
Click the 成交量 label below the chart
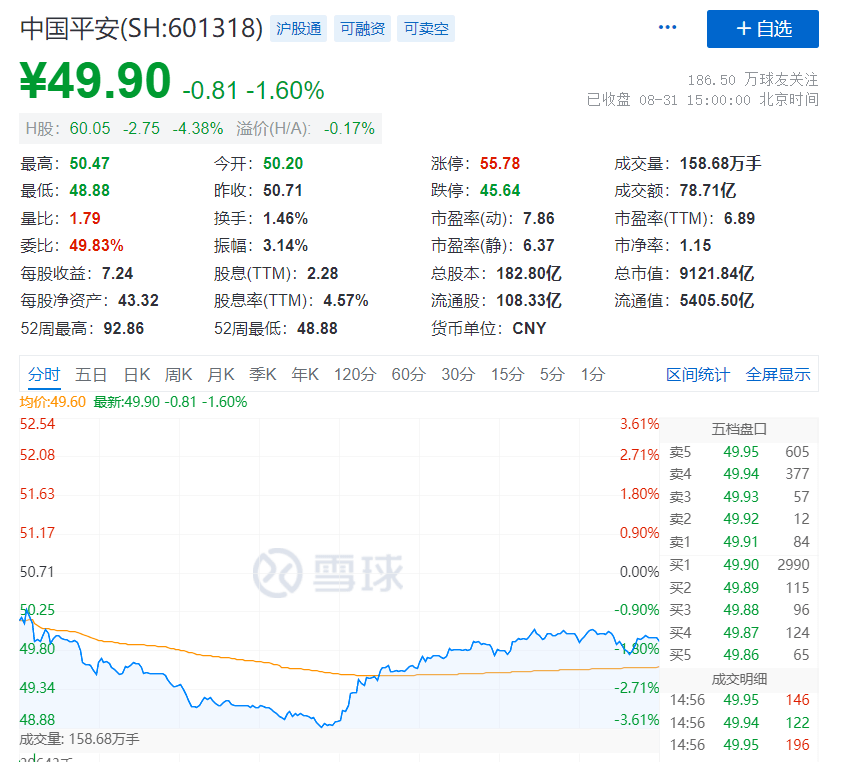click(x=79, y=739)
